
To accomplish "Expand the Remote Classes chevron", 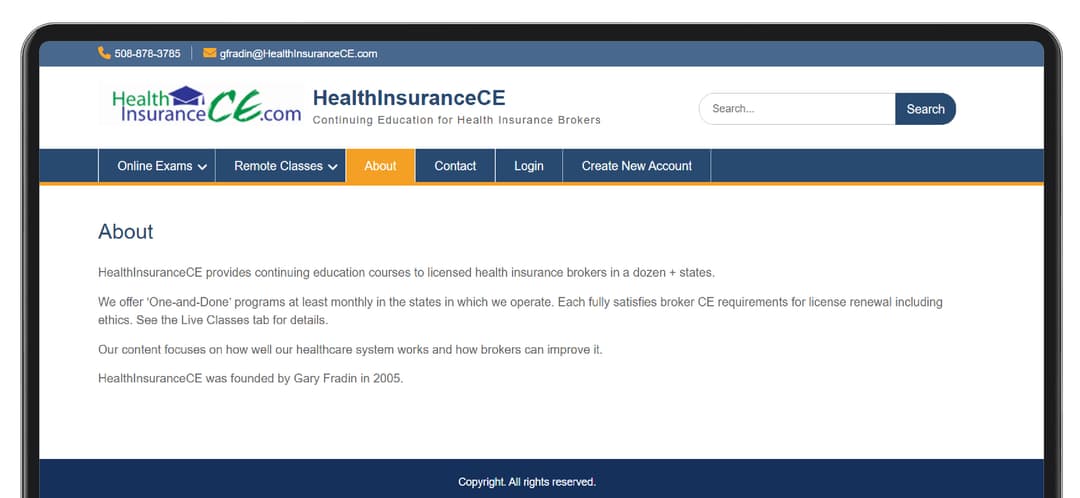I will click(x=333, y=167).
